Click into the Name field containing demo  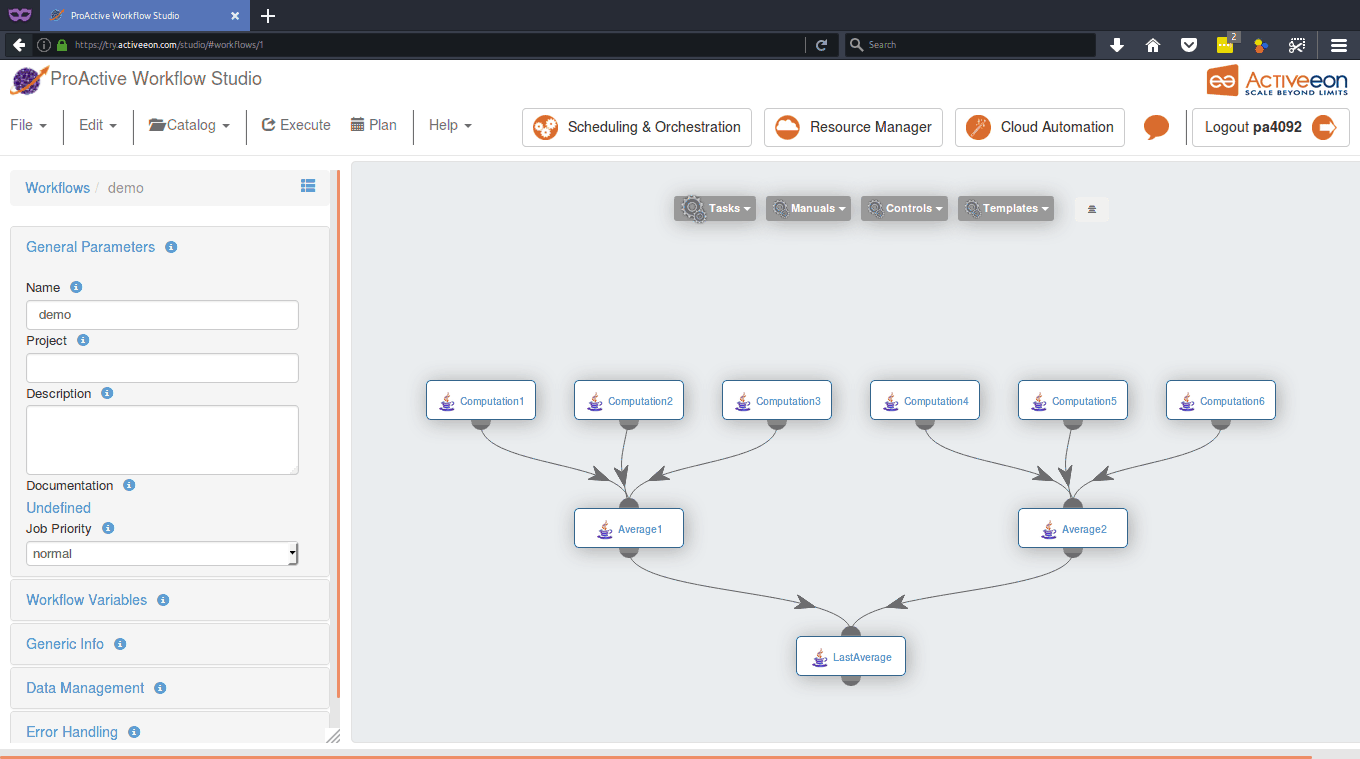162,315
